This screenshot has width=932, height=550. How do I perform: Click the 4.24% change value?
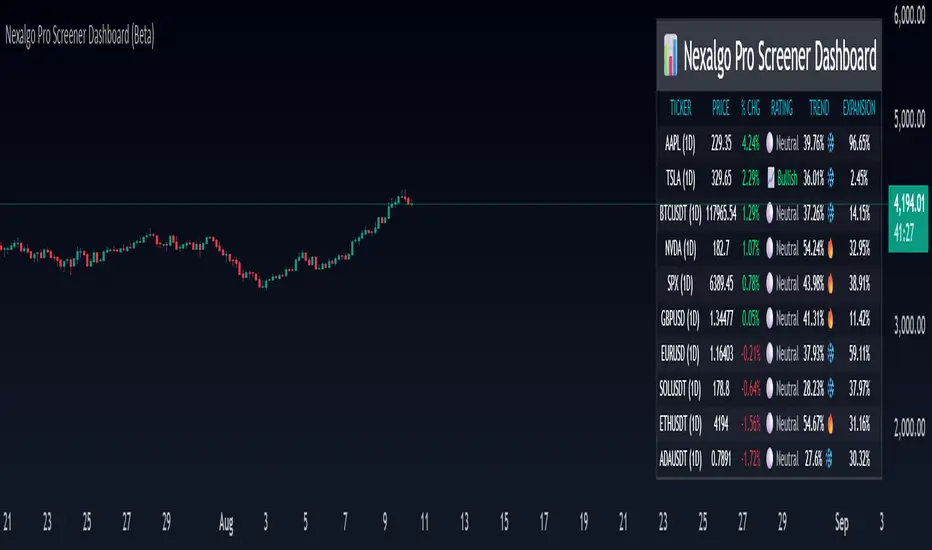751,143
